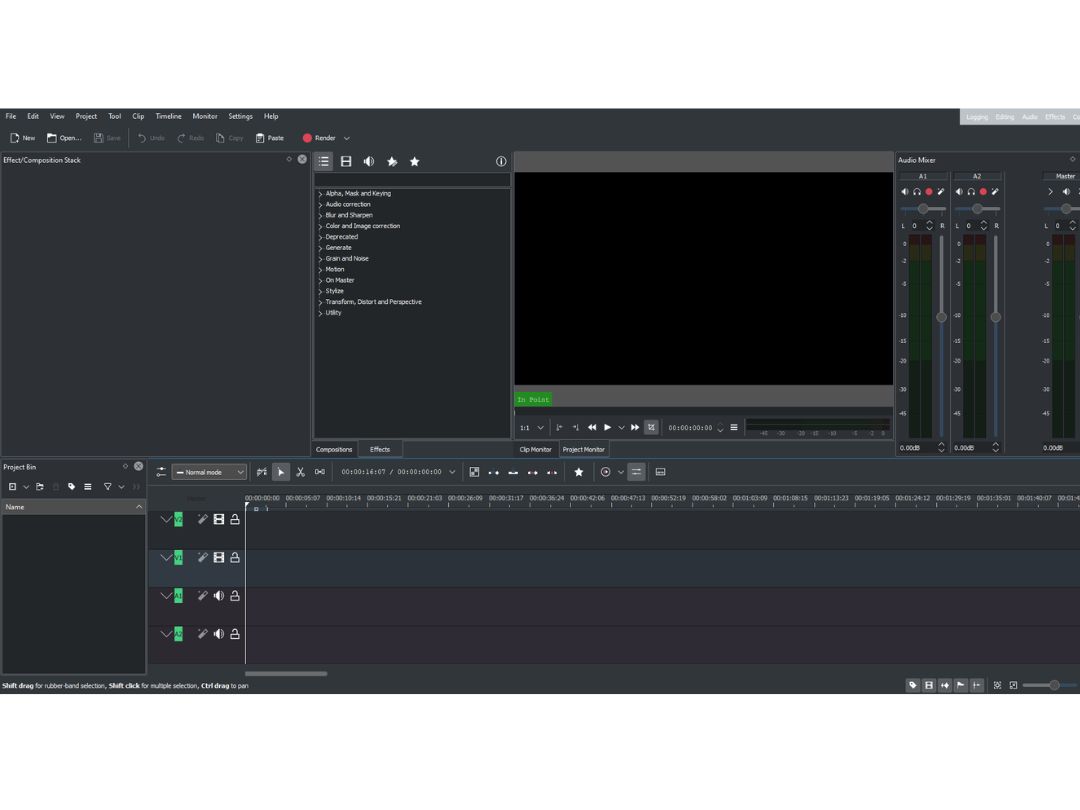This screenshot has width=1080, height=810.
Task: Show the main effects list icon
Action: point(324,161)
